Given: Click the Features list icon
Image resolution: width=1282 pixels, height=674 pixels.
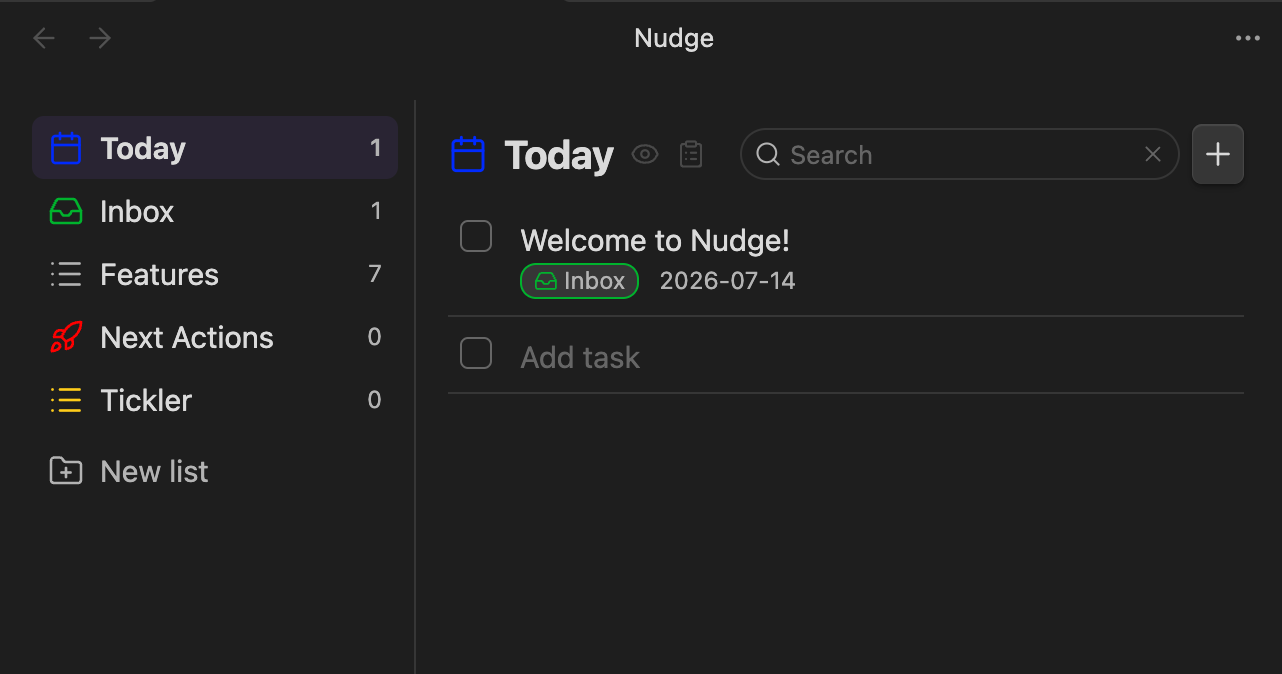Looking at the screenshot, I should tap(66, 274).
